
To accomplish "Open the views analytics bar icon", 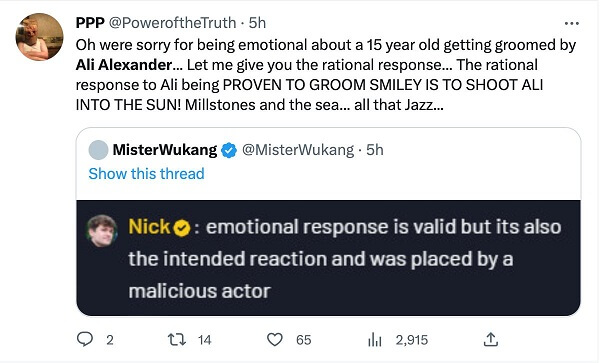I will (375, 340).
